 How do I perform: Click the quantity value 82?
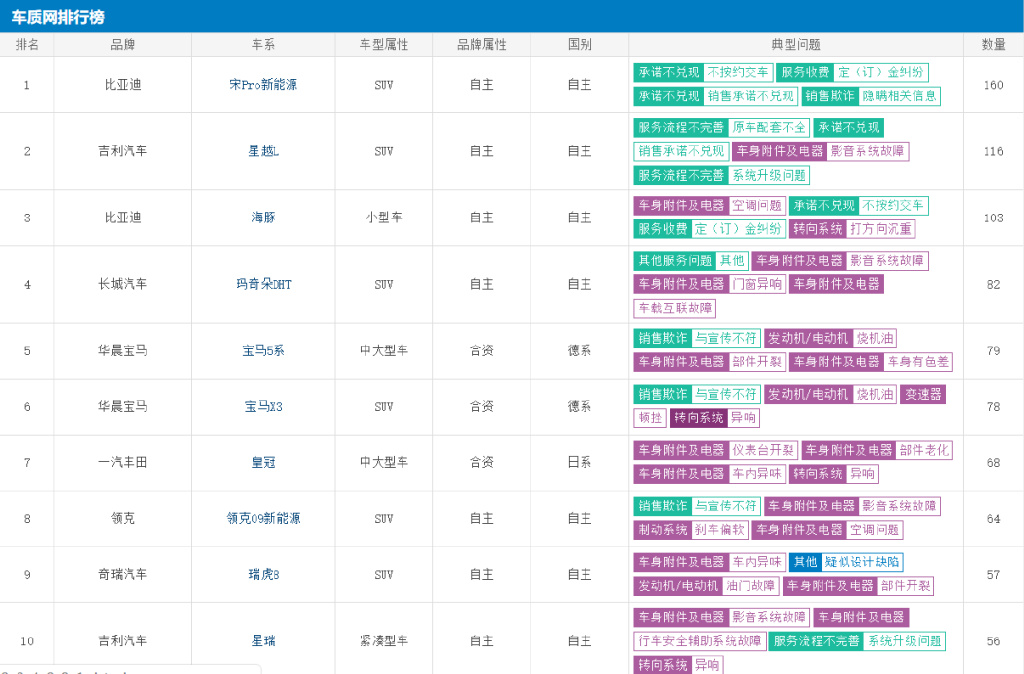click(x=993, y=284)
